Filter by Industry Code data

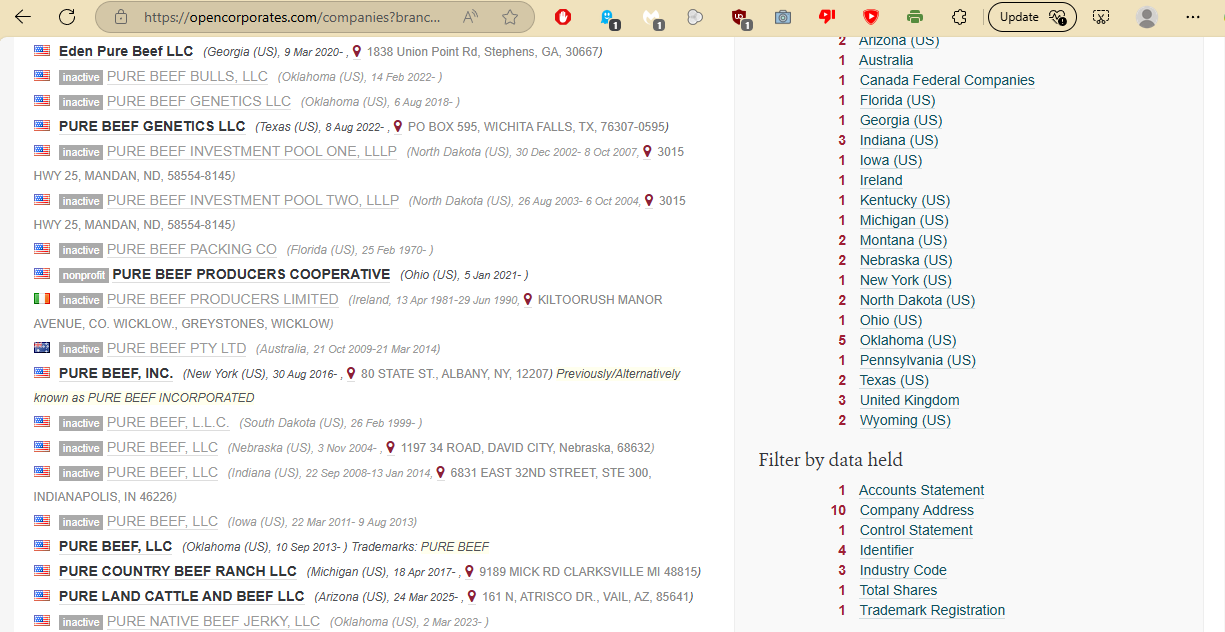coord(904,570)
